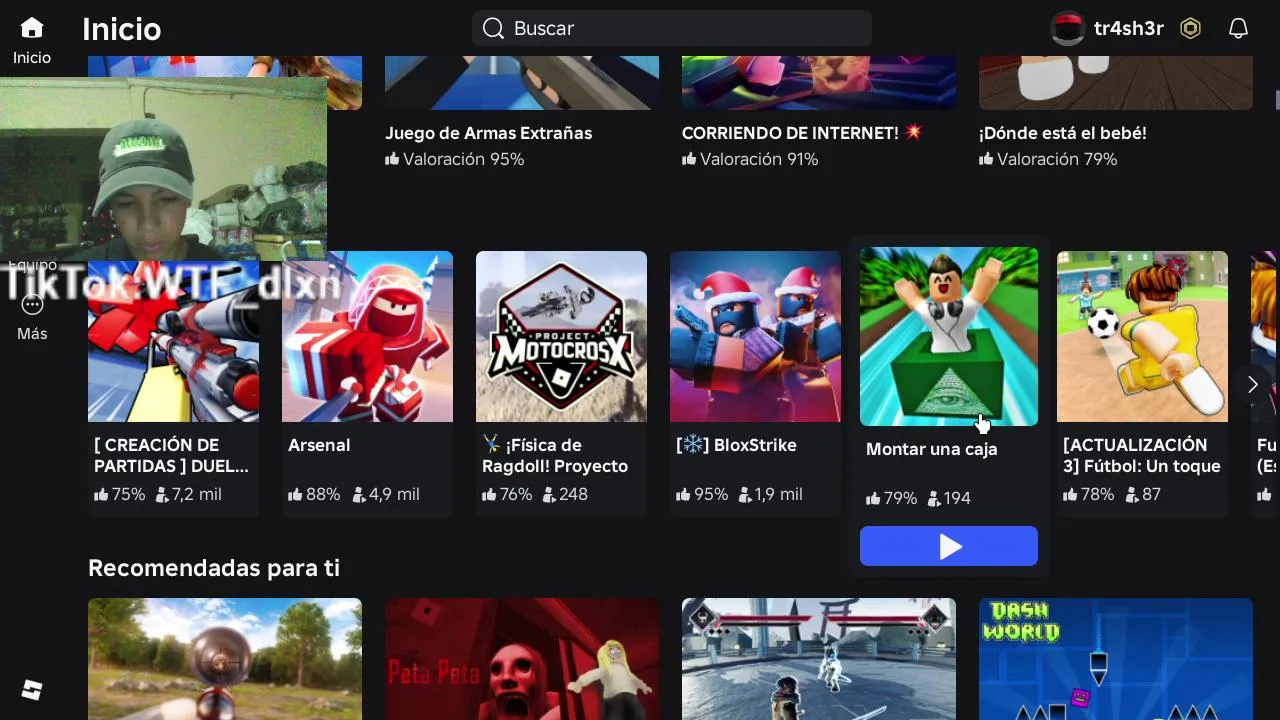The height and width of the screenshot is (720, 1280).
Task: Click BloxStrike 1,9 mil player count
Action: click(771, 494)
